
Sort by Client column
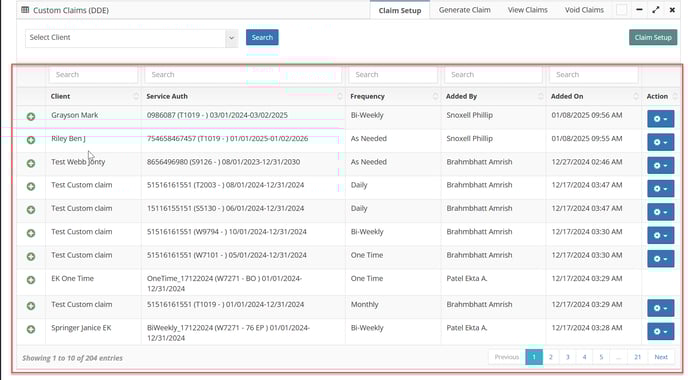[93, 96]
